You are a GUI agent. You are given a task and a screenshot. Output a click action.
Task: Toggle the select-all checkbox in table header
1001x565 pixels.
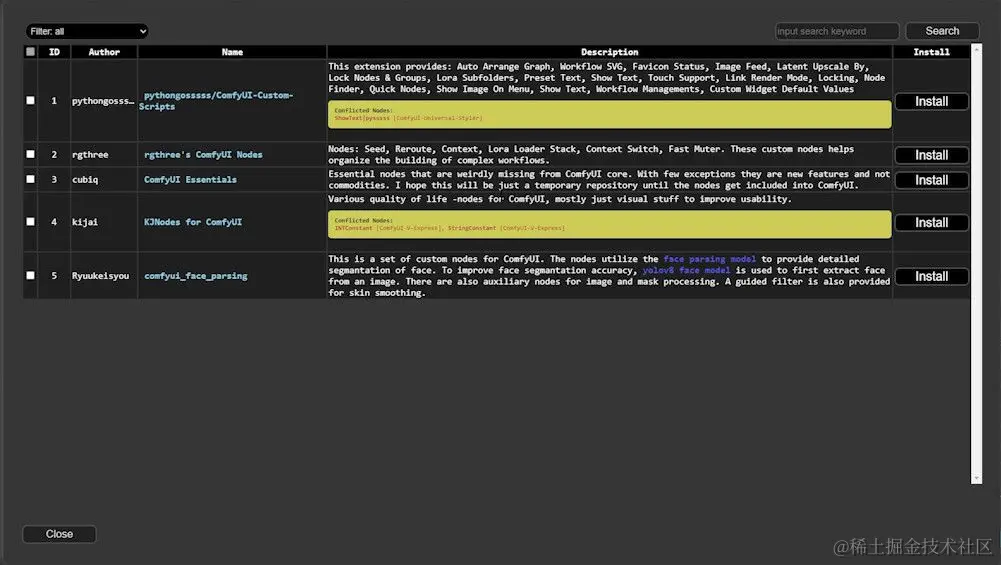pyautogui.click(x=30, y=52)
